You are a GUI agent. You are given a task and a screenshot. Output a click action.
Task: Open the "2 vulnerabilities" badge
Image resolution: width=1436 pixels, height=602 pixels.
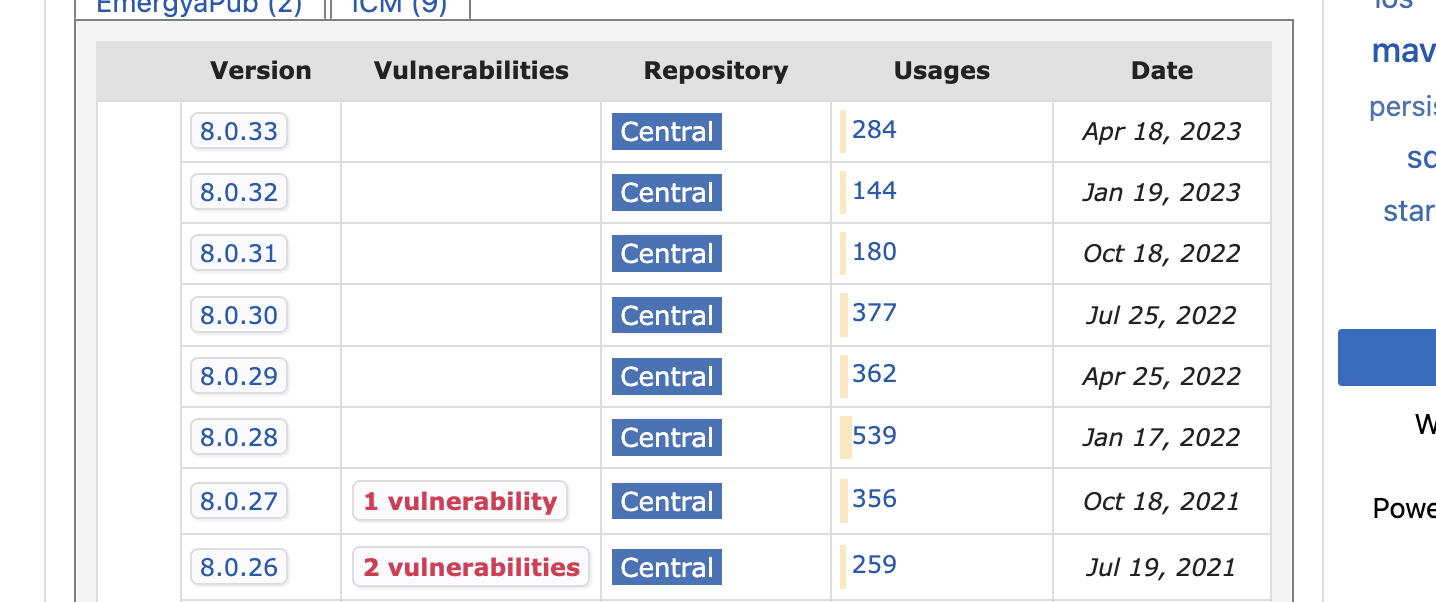pyautogui.click(x=471, y=567)
